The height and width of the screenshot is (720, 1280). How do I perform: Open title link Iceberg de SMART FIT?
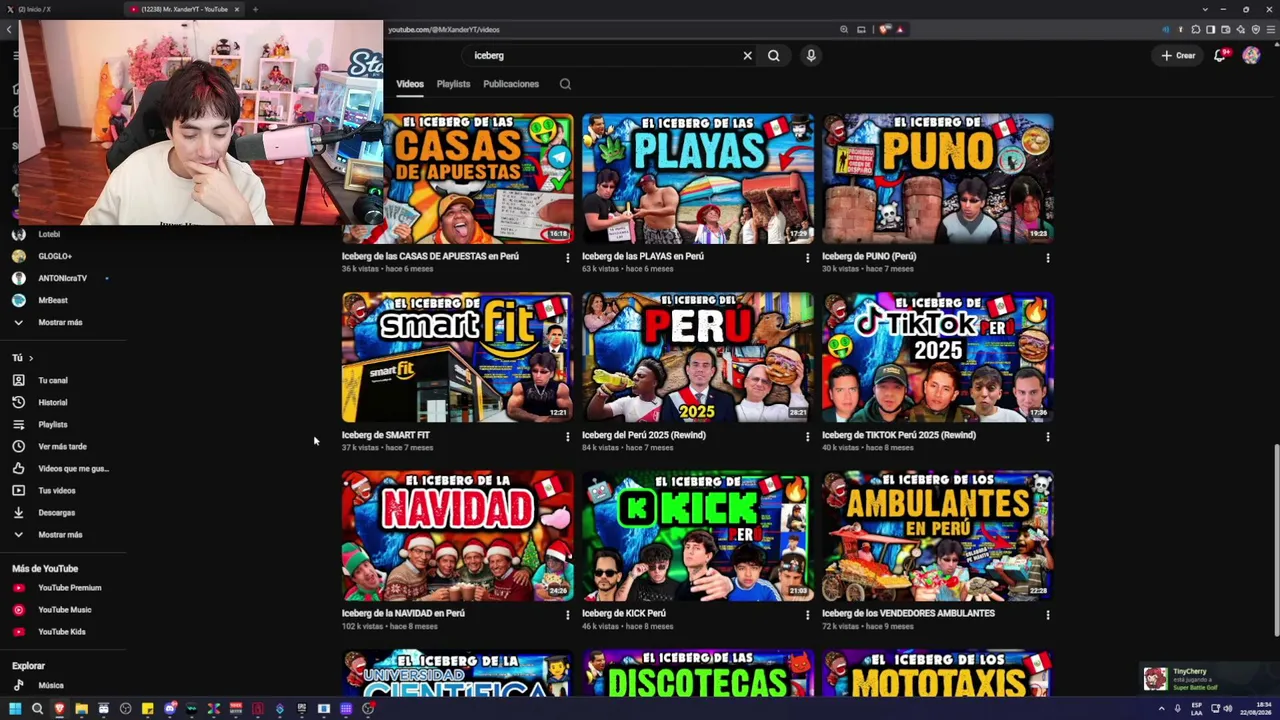point(386,435)
